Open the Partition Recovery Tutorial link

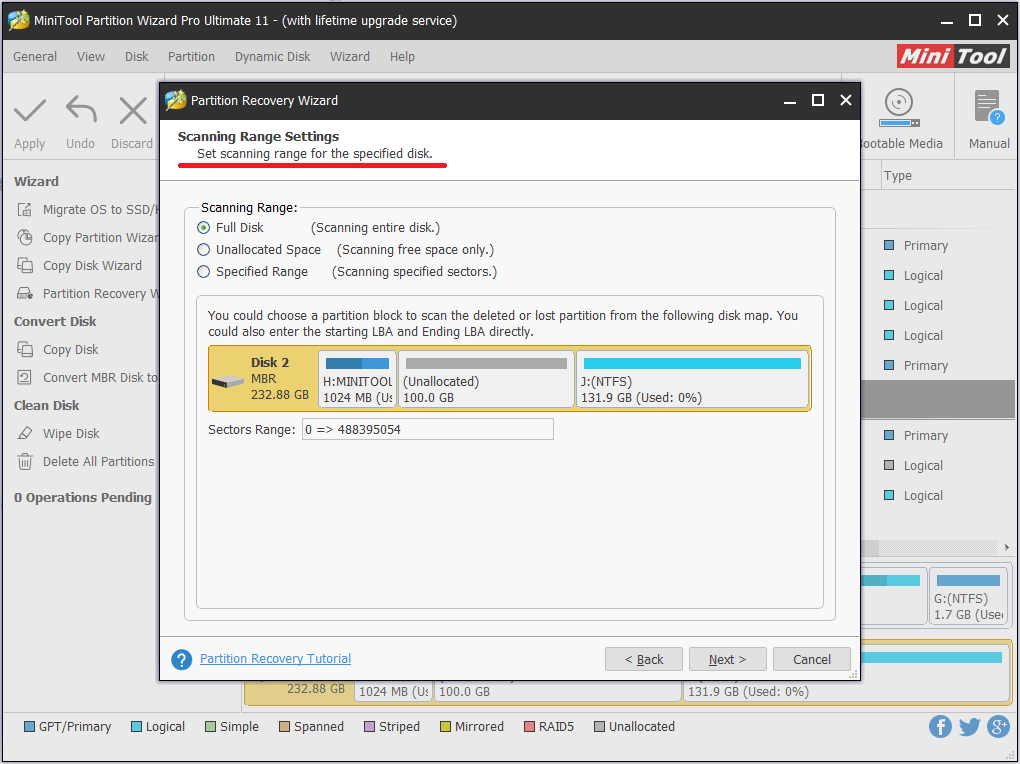coord(275,659)
